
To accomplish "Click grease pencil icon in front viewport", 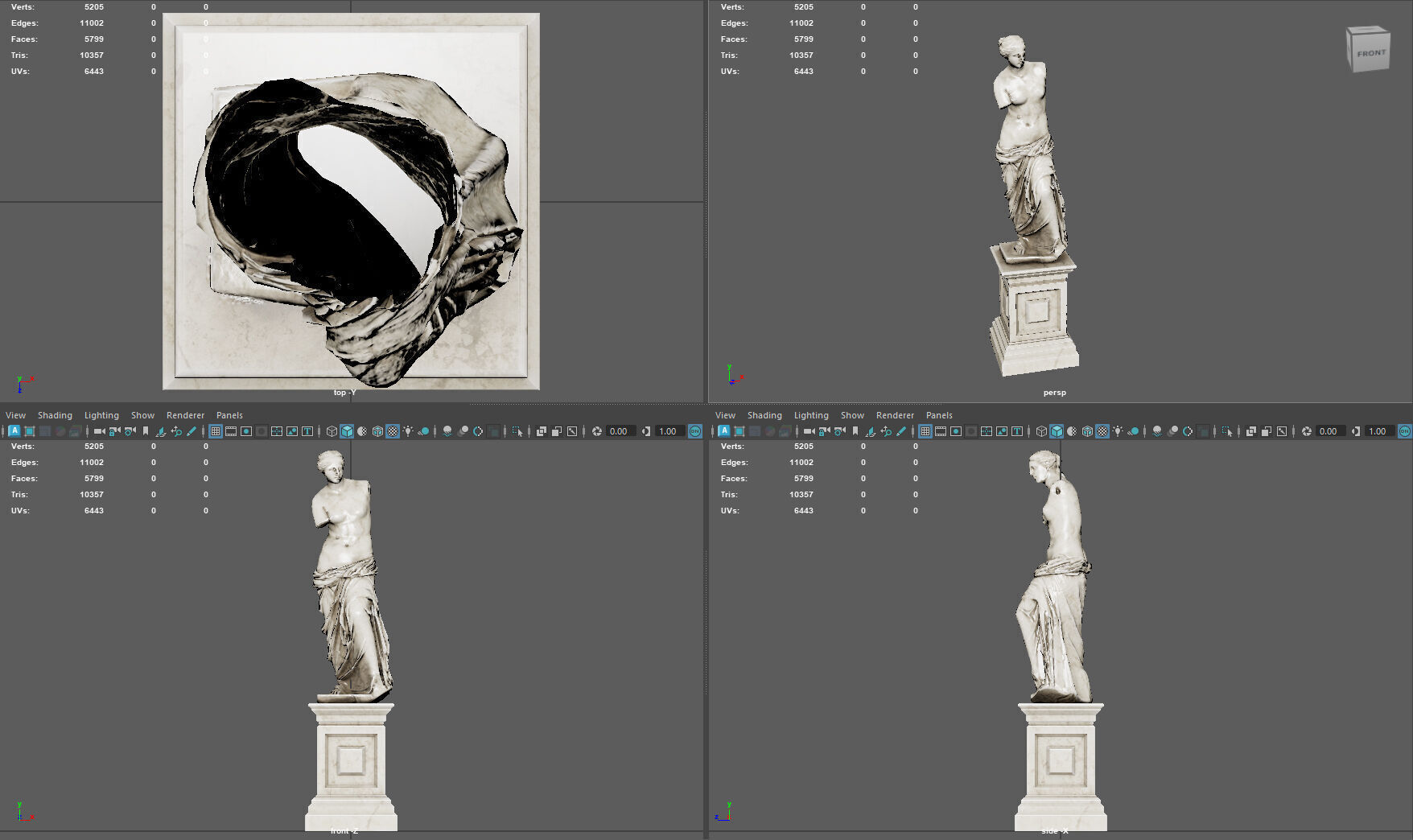I will tap(192, 431).
